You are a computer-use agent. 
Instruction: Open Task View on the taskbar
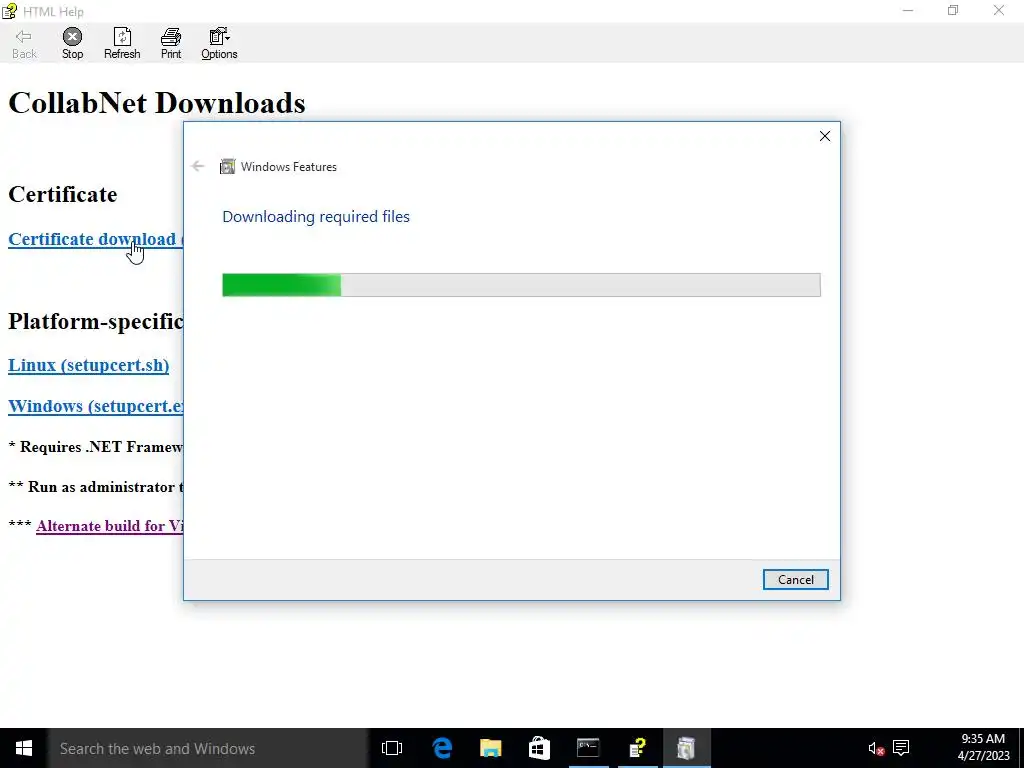(392, 748)
